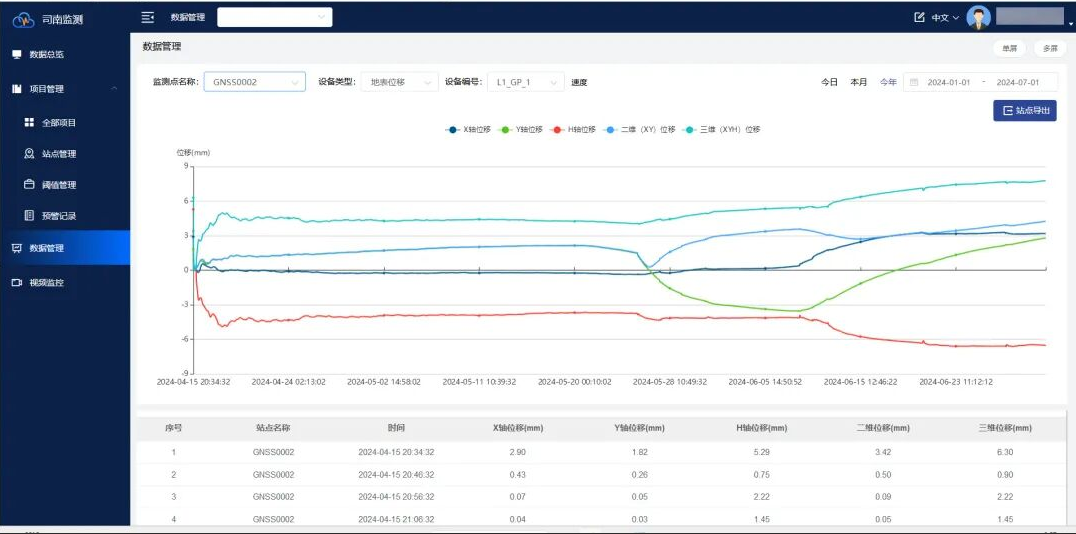
Task: Expand the 设备类型 地表位移 dropdown
Action: pos(398,82)
